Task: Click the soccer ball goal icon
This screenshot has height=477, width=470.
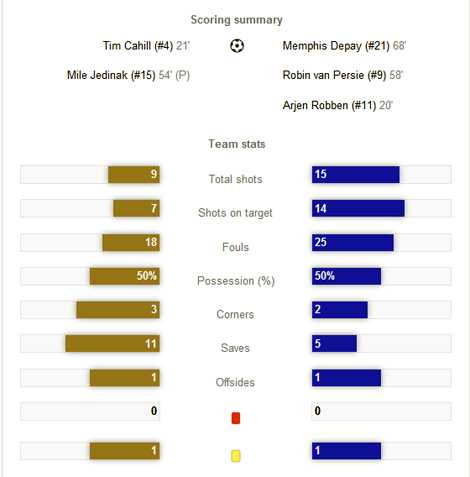Action: coord(237,46)
